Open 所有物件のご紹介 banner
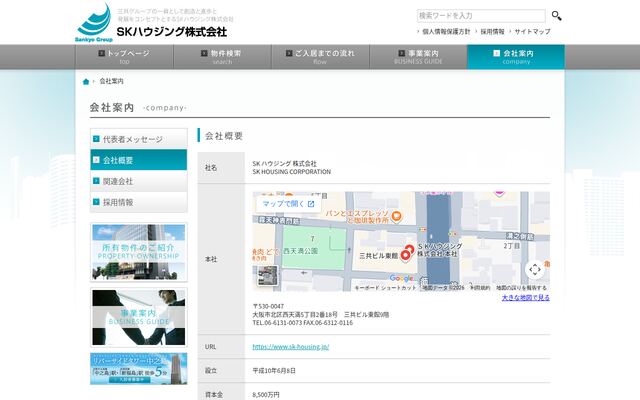This screenshot has width=640, height=400. [x=139, y=252]
